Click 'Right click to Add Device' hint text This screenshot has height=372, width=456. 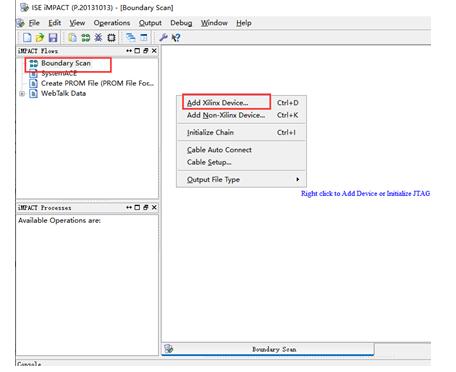tap(365, 193)
